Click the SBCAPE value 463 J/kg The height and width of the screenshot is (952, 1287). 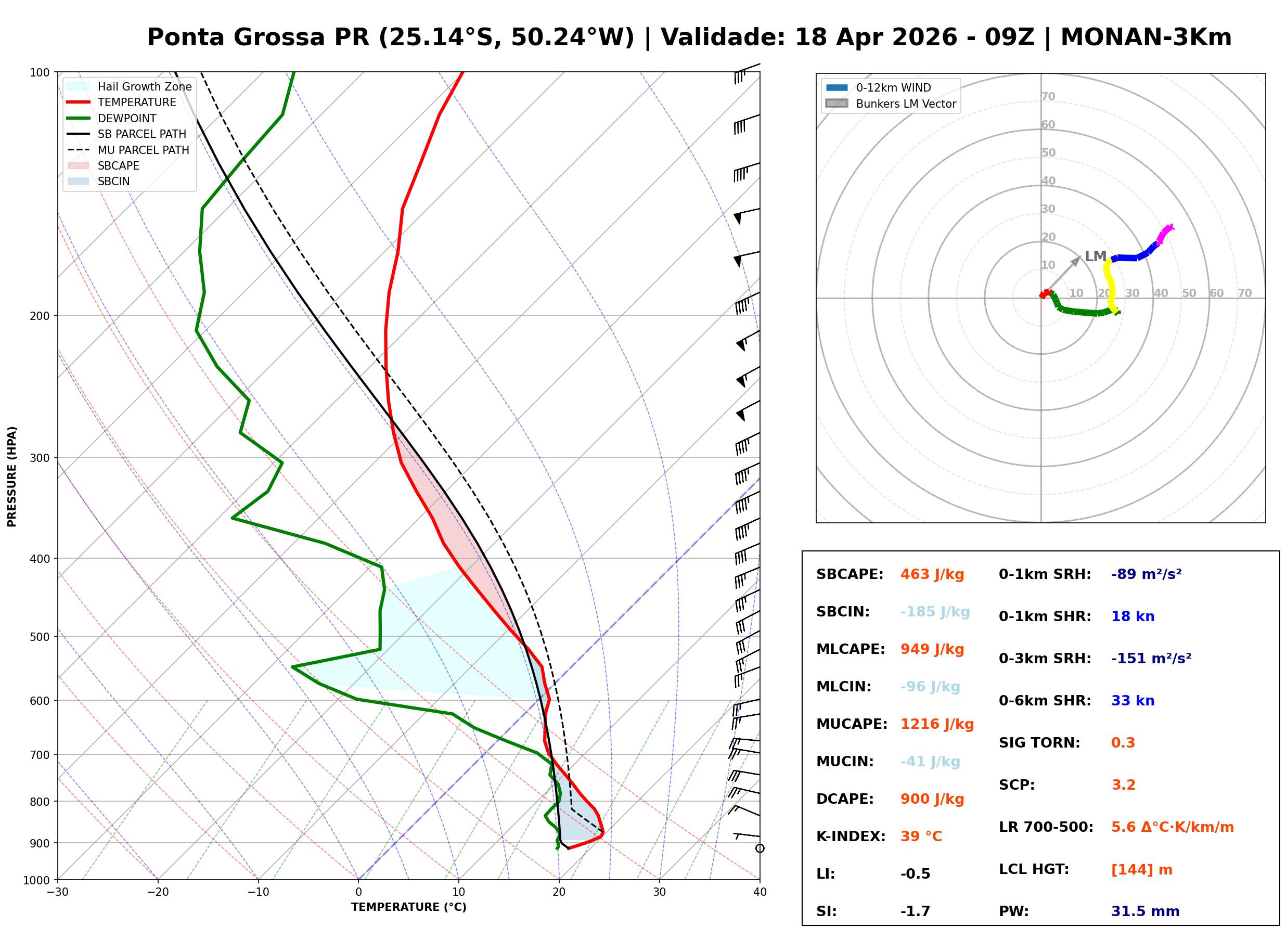pyautogui.click(x=932, y=574)
